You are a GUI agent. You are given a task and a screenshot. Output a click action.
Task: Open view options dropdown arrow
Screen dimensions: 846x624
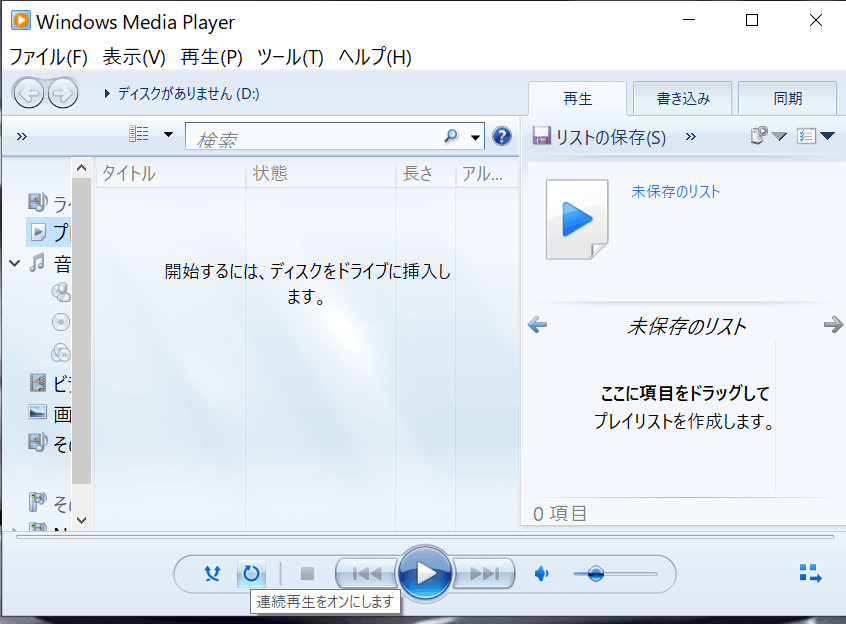[x=168, y=134]
